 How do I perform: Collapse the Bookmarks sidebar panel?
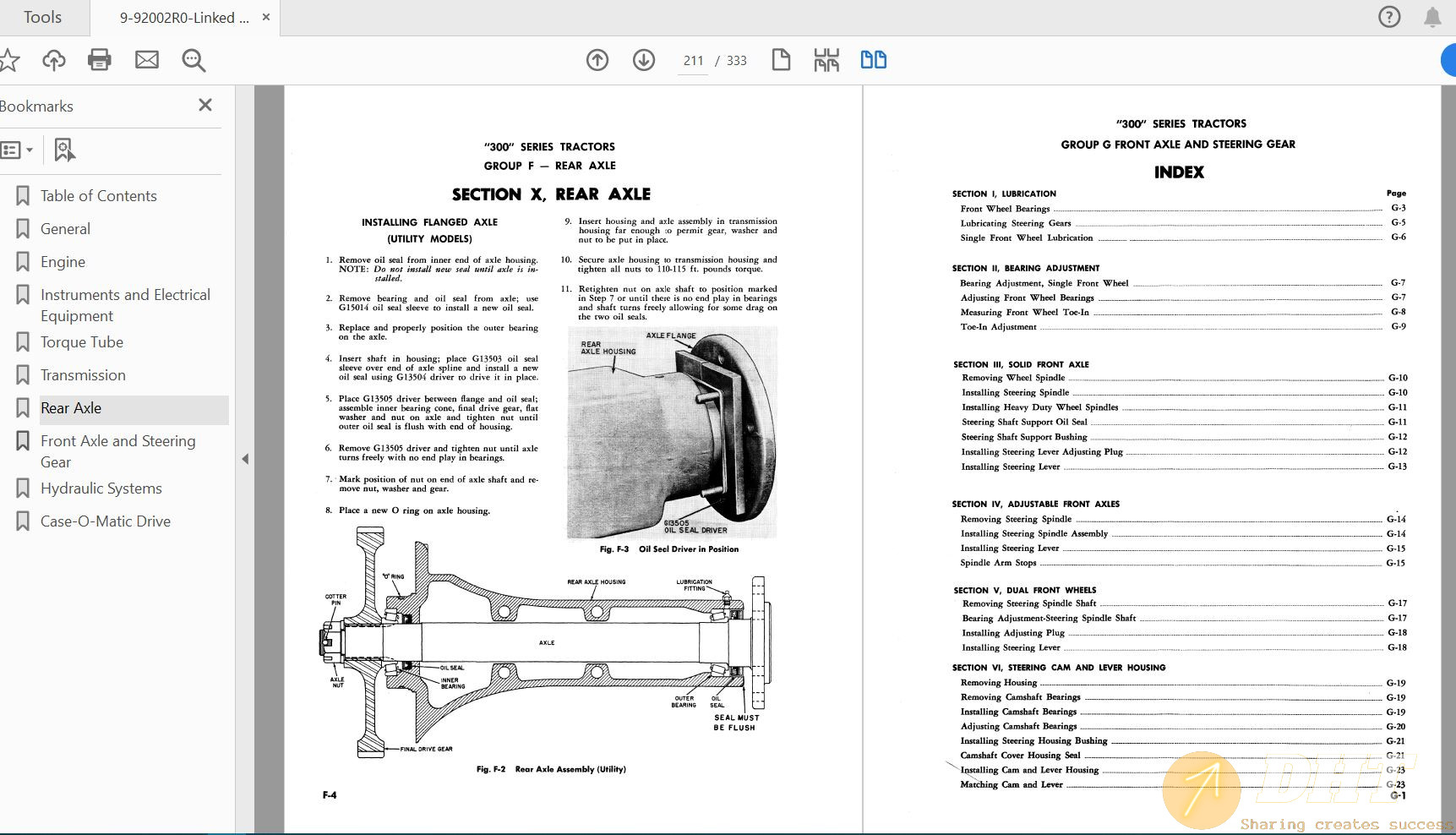click(x=244, y=458)
